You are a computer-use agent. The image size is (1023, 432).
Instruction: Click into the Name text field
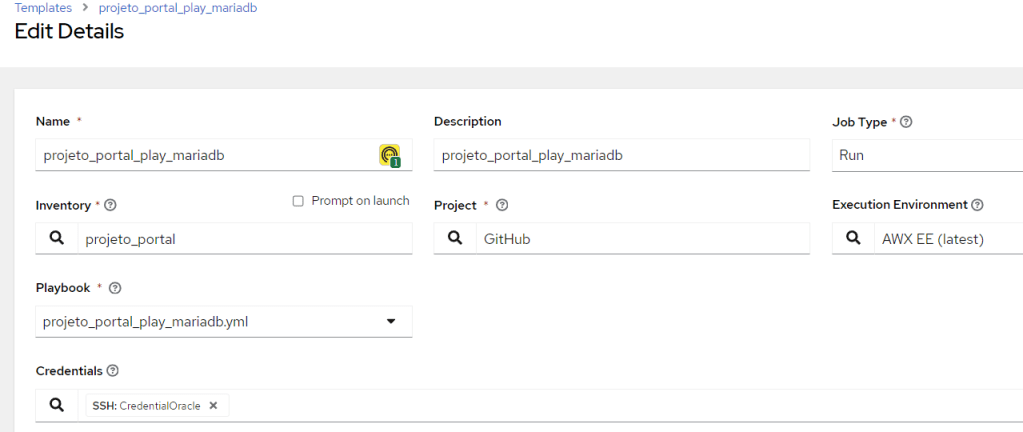[x=200, y=155]
